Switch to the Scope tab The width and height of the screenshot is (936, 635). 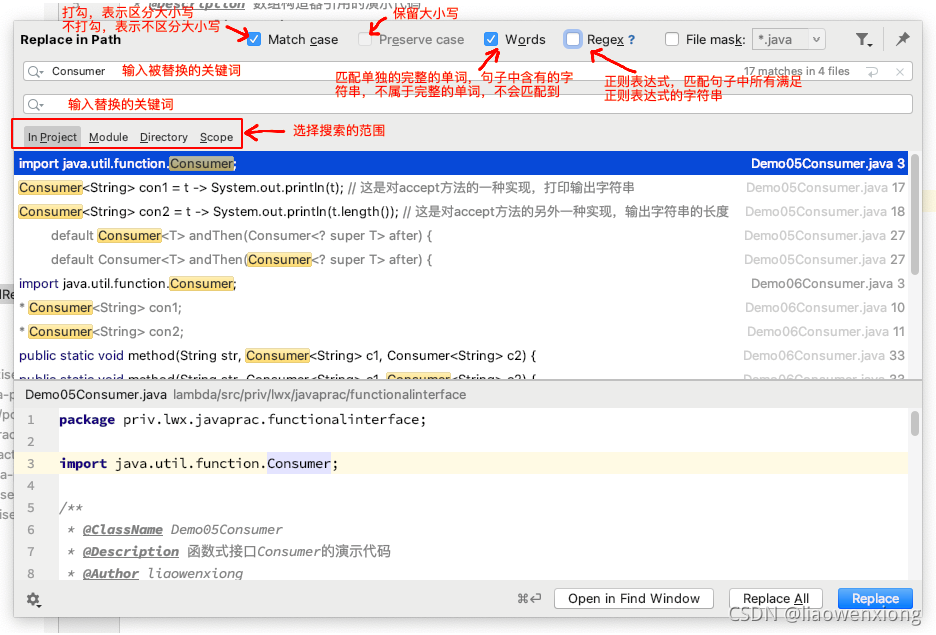pos(216,137)
